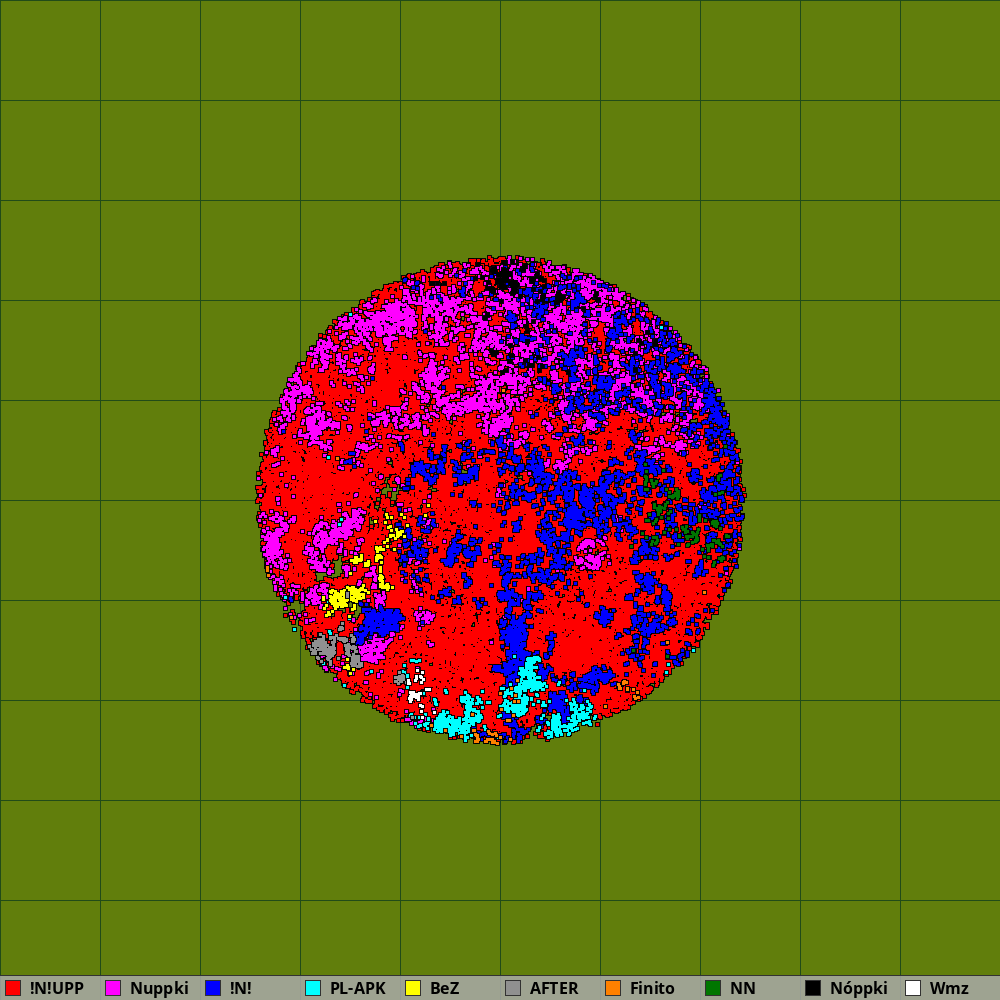Viewport: 1000px width, 1000px height.
Task: Select the "BeZ" legend label
Action: click(445, 988)
